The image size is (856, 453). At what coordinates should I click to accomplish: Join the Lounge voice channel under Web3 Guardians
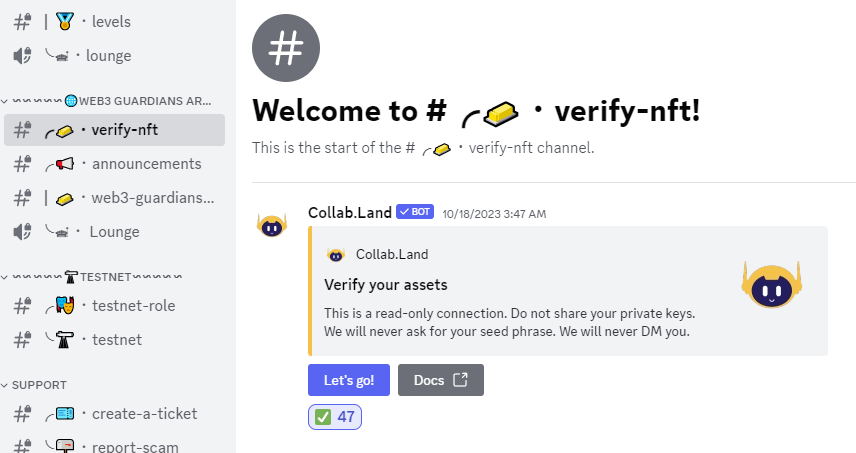114,232
